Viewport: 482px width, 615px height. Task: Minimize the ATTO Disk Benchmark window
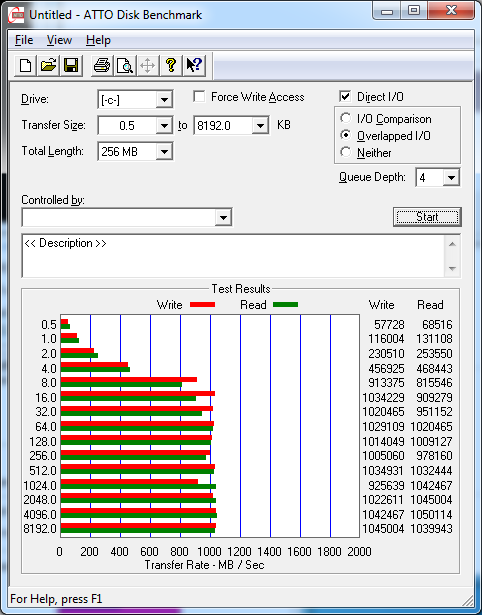pyautogui.click(x=387, y=11)
